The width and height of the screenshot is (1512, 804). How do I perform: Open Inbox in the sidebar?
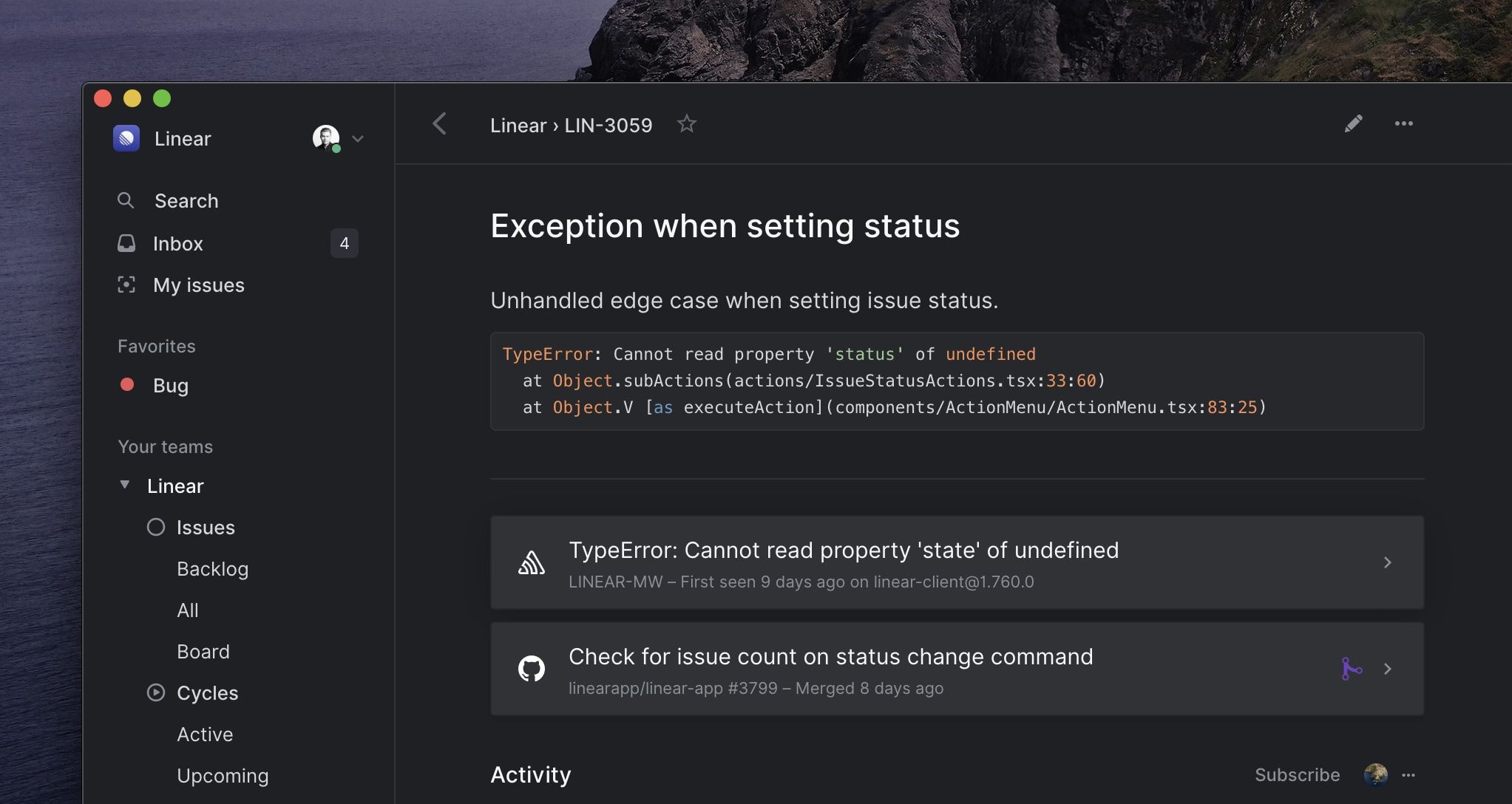(x=177, y=243)
